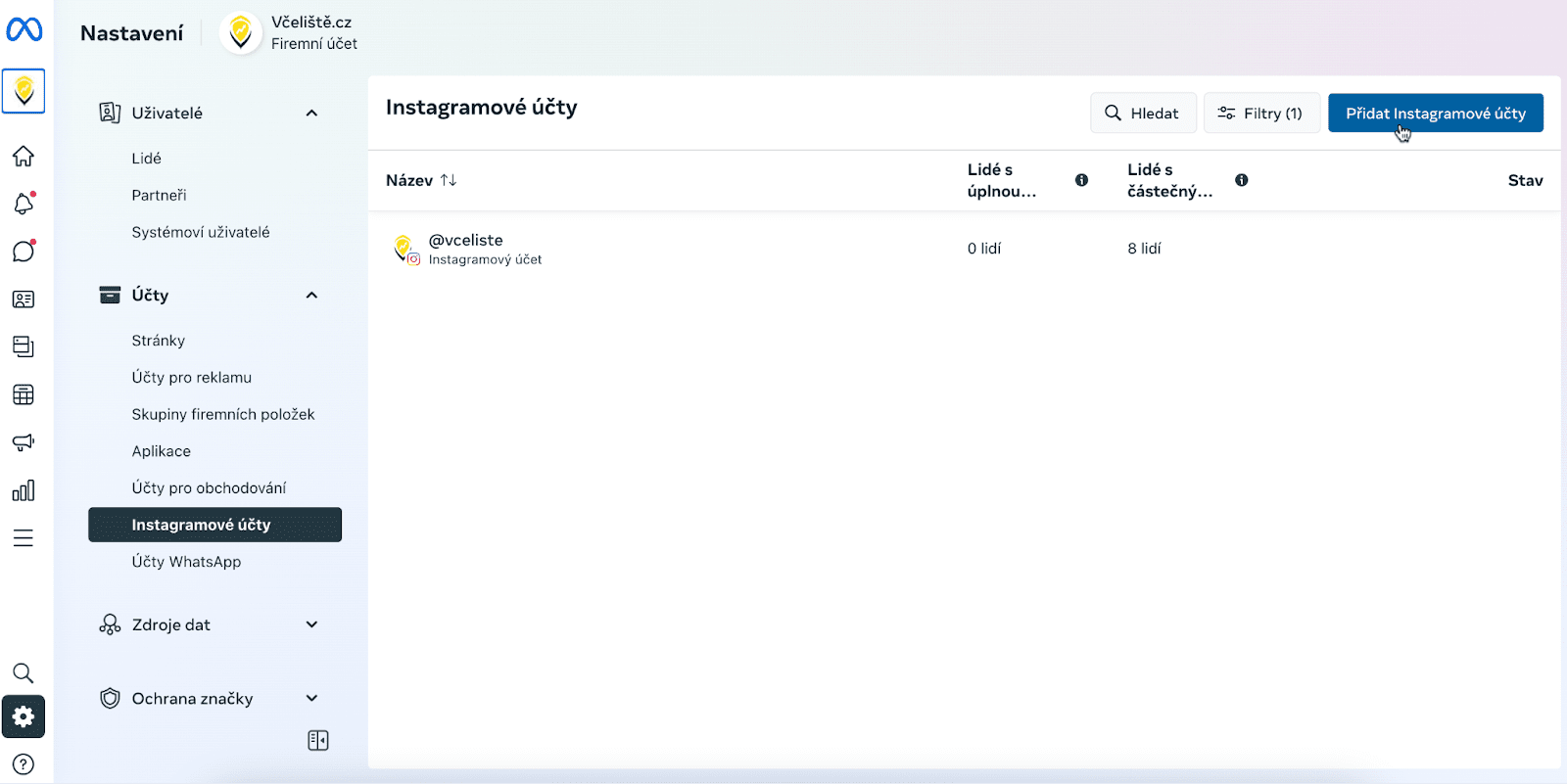Open the bar chart insights icon
Image resolution: width=1567 pixels, height=784 pixels.
(x=24, y=490)
